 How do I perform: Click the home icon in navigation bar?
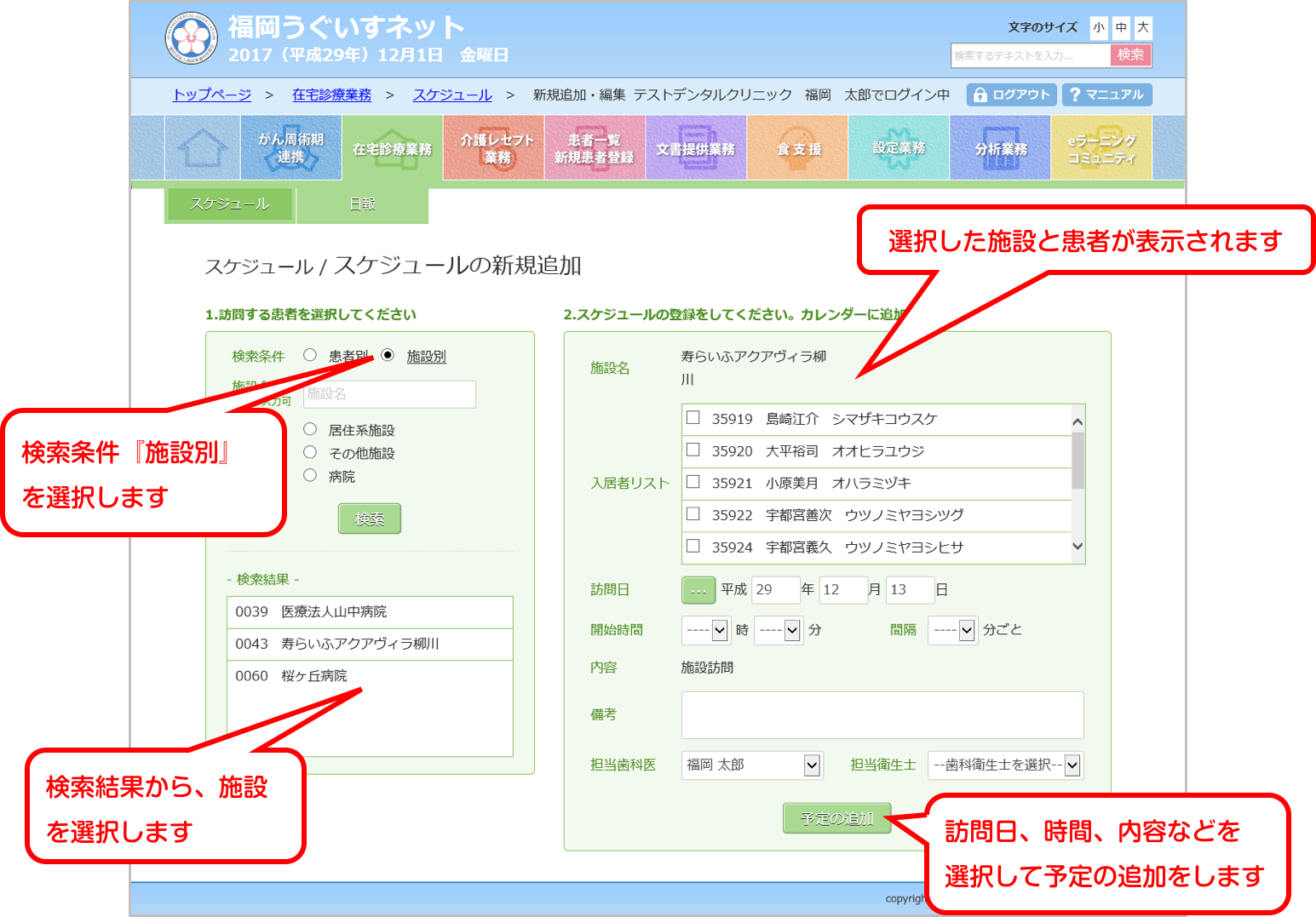click(x=203, y=148)
